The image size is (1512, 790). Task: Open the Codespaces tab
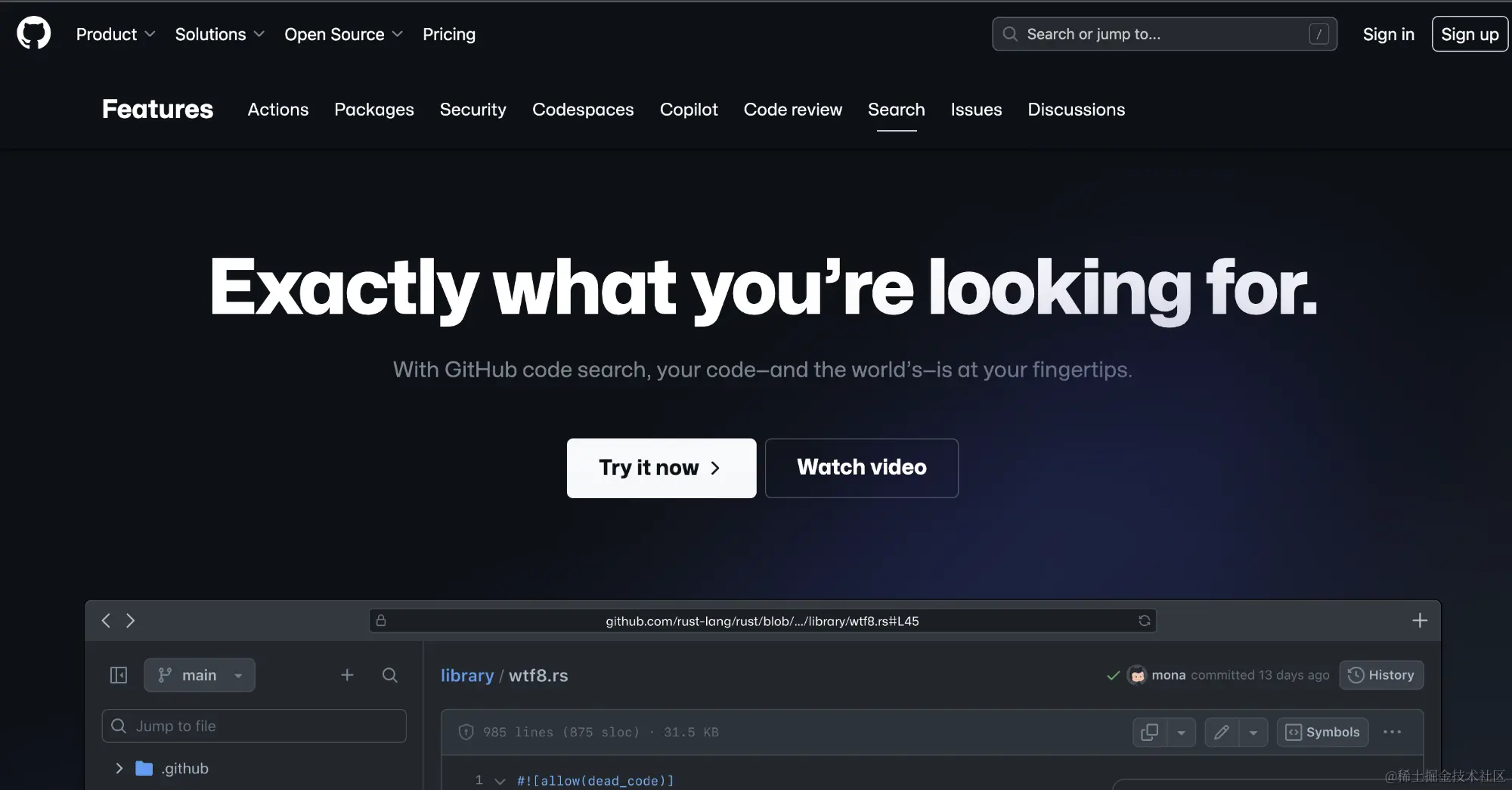tap(583, 110)
